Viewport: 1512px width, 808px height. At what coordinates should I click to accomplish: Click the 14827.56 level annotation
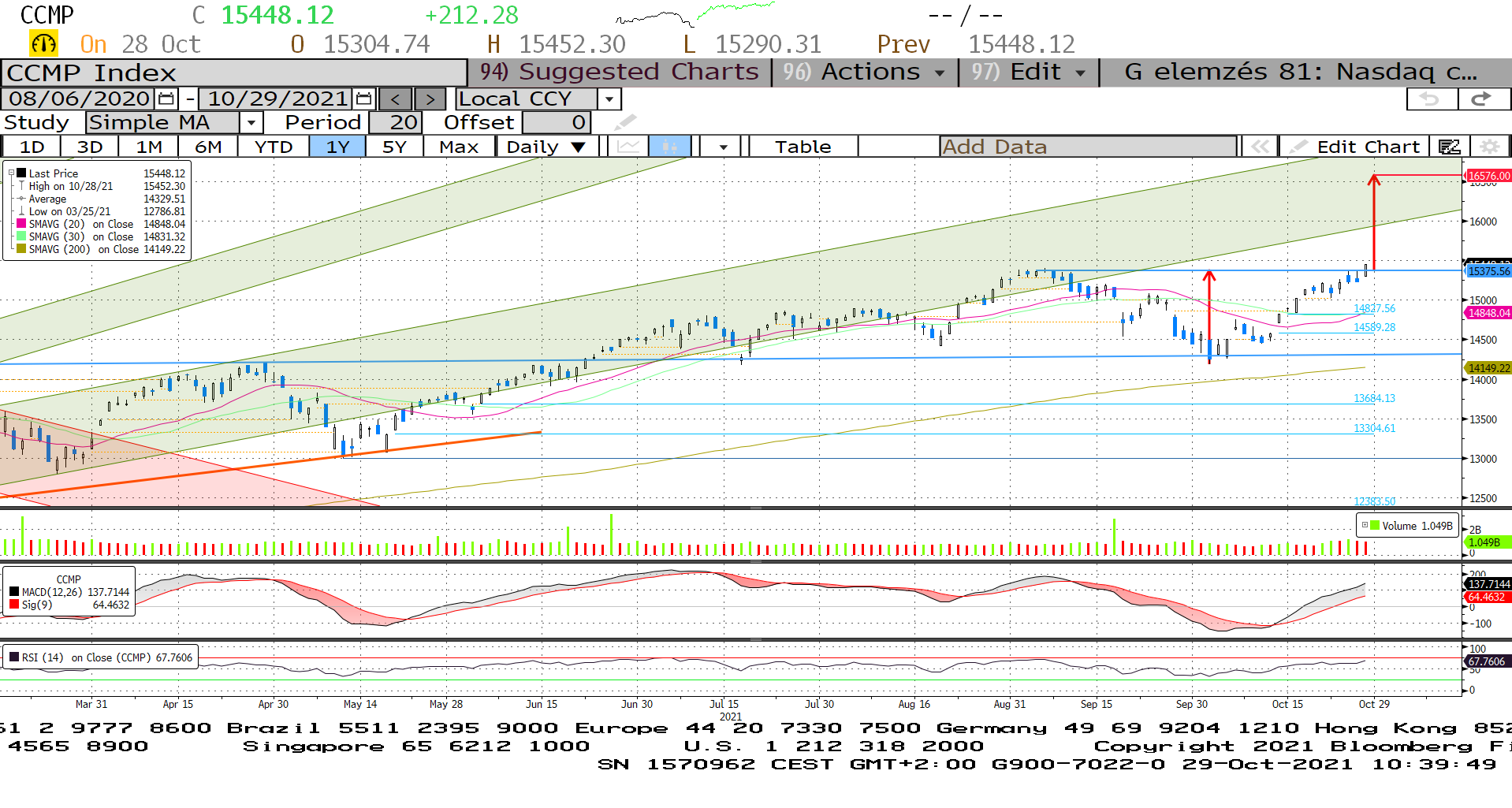tap(1374, 308)
